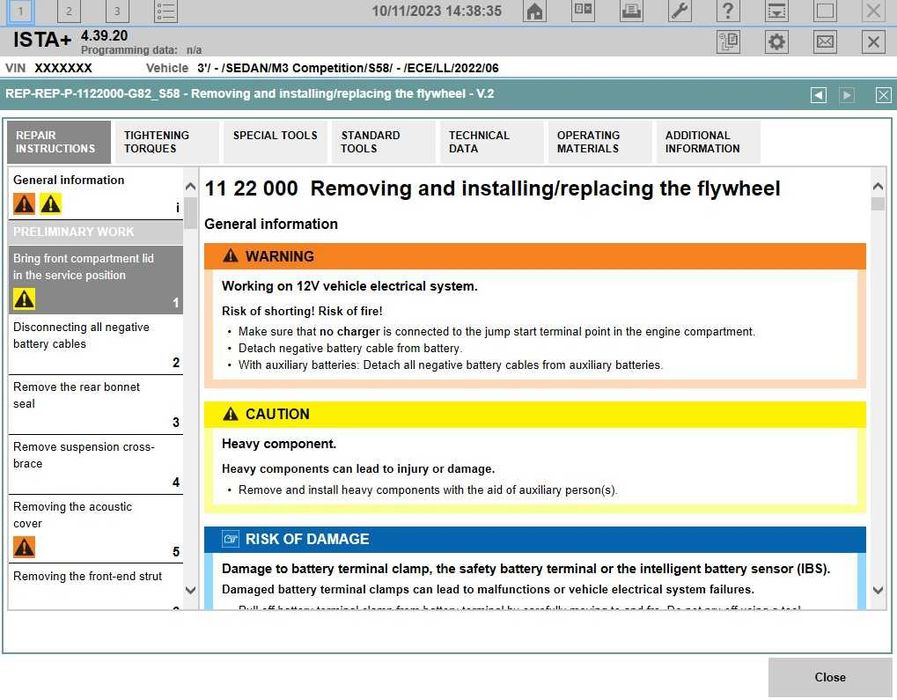Screen dimensions: 897x700
Task: Click the collapse-window tray icon
Action: click(x=776, y=11)
